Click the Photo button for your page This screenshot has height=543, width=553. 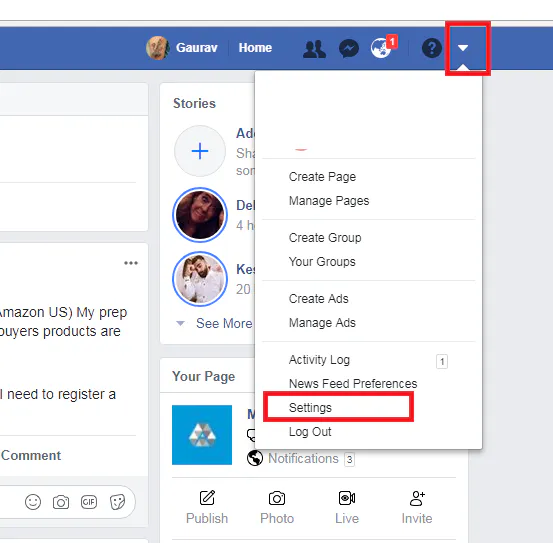coord(277,507)
